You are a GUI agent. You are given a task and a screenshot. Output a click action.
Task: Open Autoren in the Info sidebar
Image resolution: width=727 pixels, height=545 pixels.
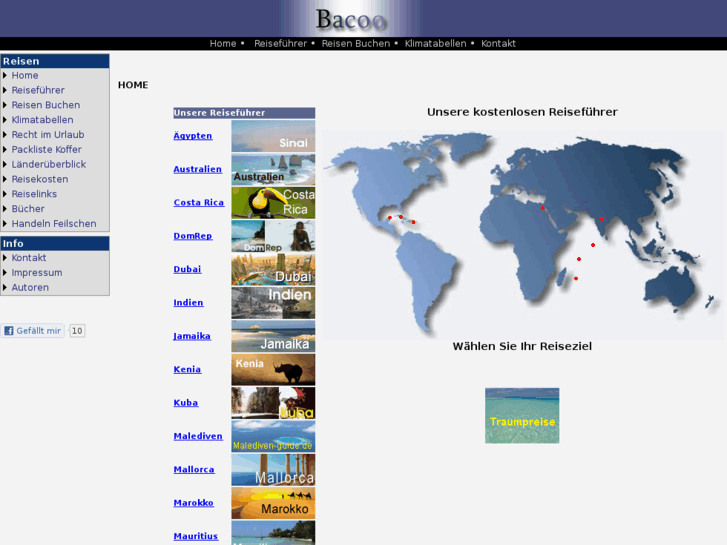(x=30, y=288)
